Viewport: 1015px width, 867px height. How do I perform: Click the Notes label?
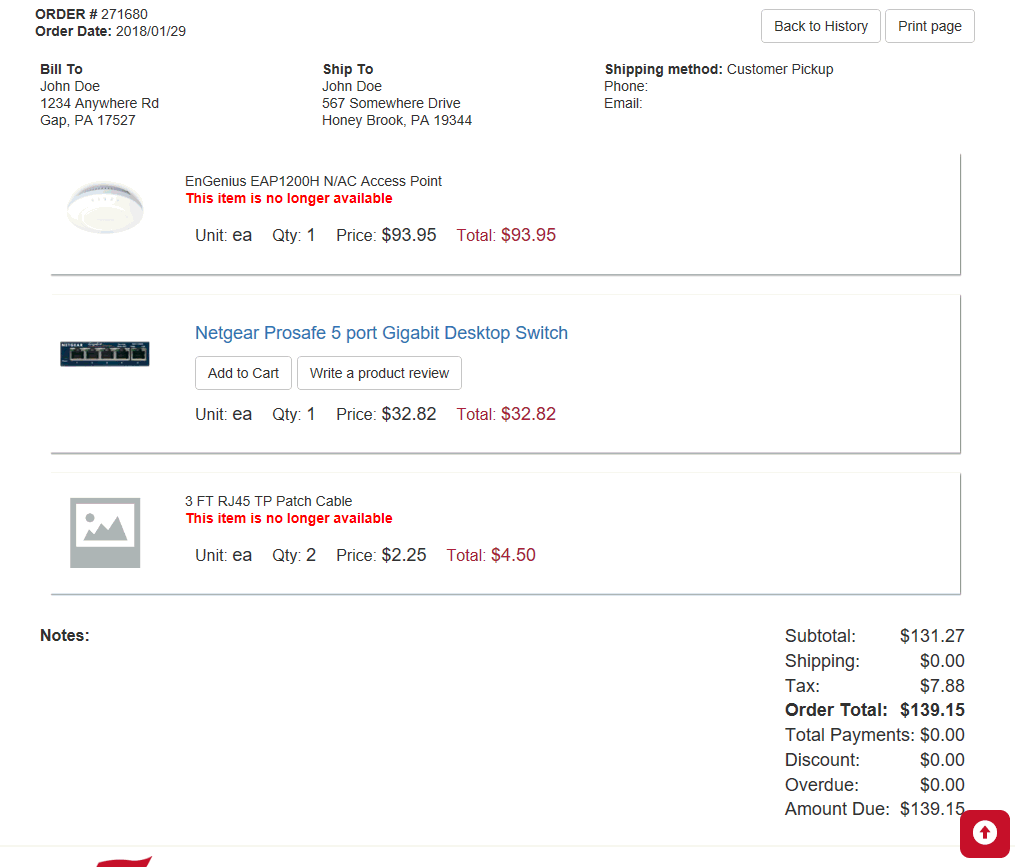pos(65,636)
